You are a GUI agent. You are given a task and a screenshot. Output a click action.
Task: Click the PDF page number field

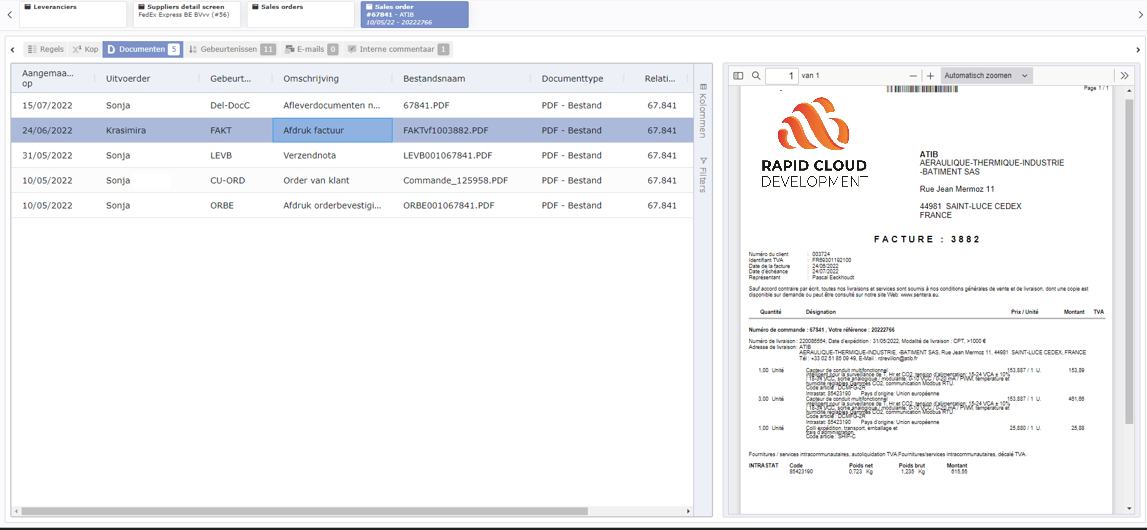click(x=781, y=76)
